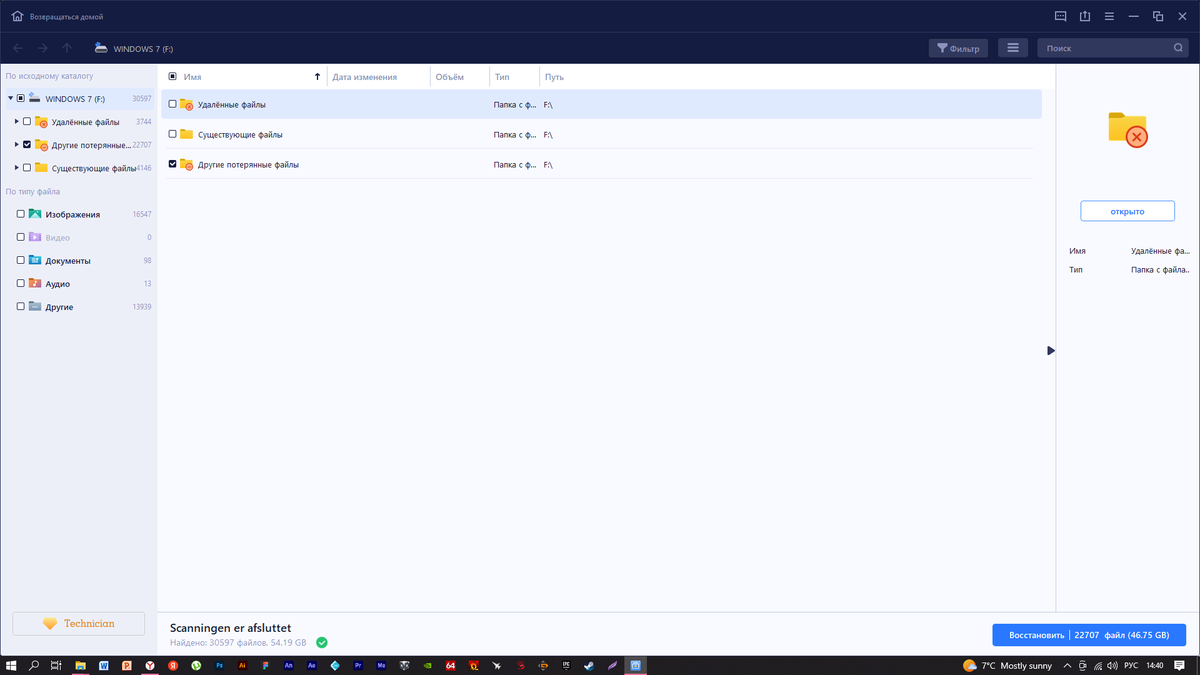Open Illustrator from the taskbar
This screenshot has width=1200, height=675.
(243, 665)
